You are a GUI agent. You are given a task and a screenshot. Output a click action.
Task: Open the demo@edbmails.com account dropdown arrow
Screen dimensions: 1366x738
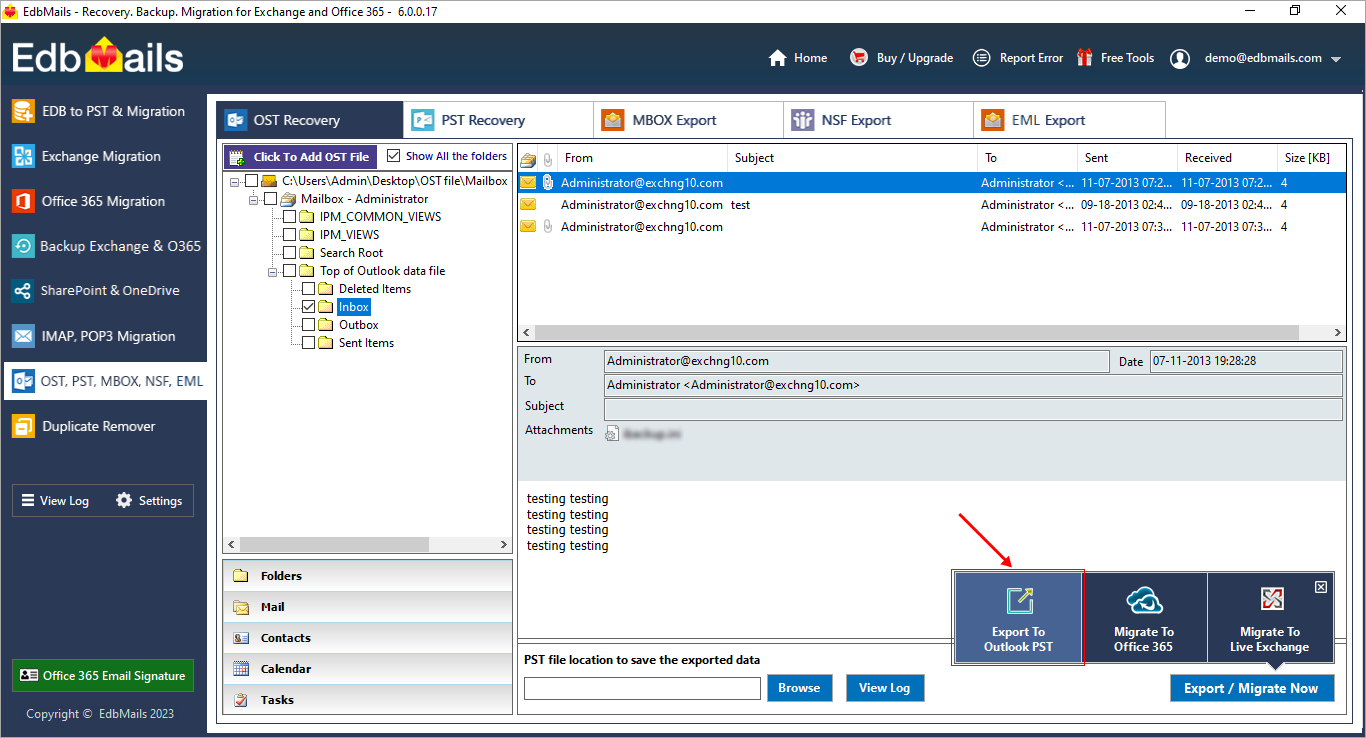pyautogui.click(x=1336, y=59)
